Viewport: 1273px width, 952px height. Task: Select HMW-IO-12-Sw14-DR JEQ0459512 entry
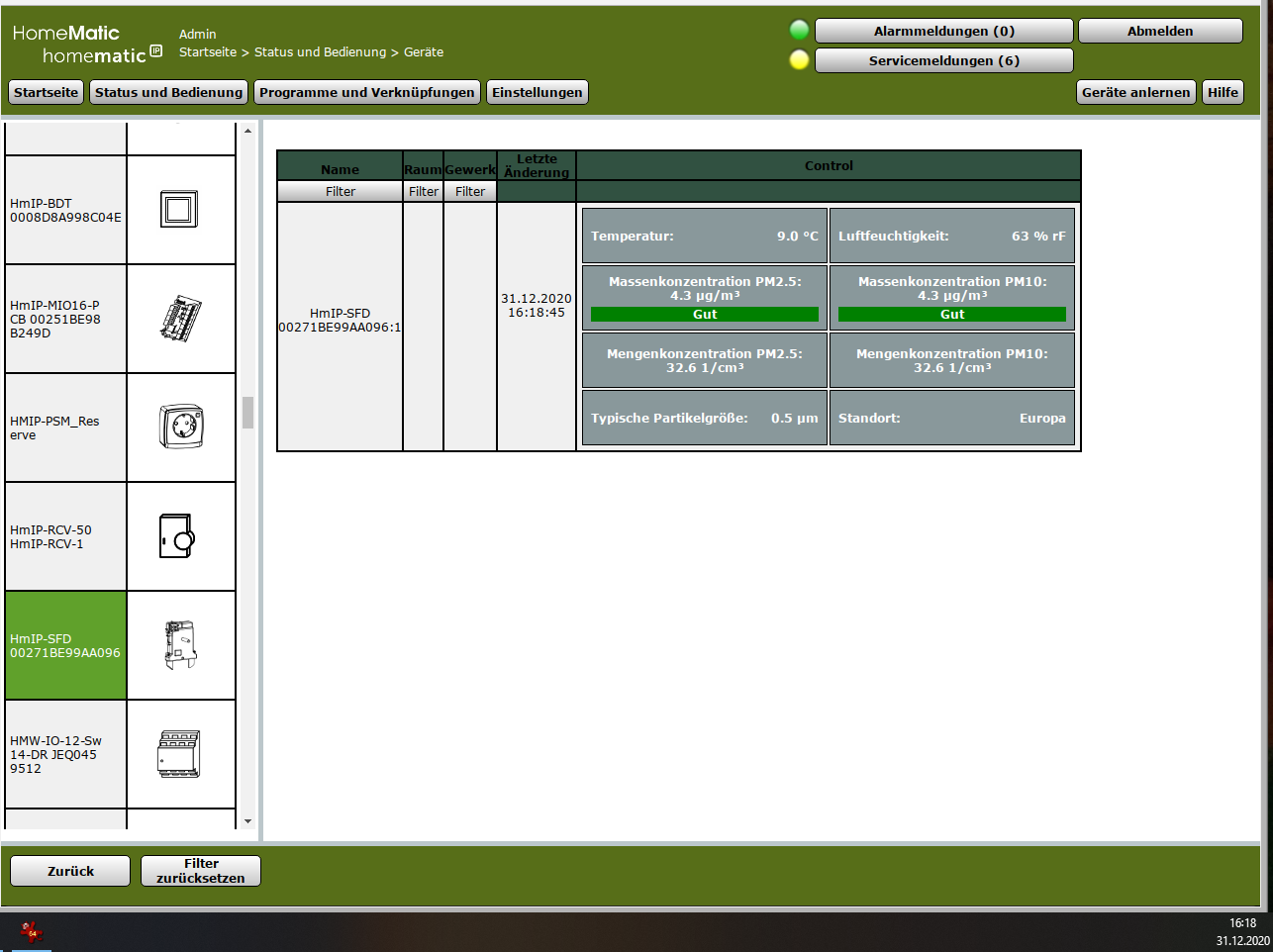pos(66,754)
